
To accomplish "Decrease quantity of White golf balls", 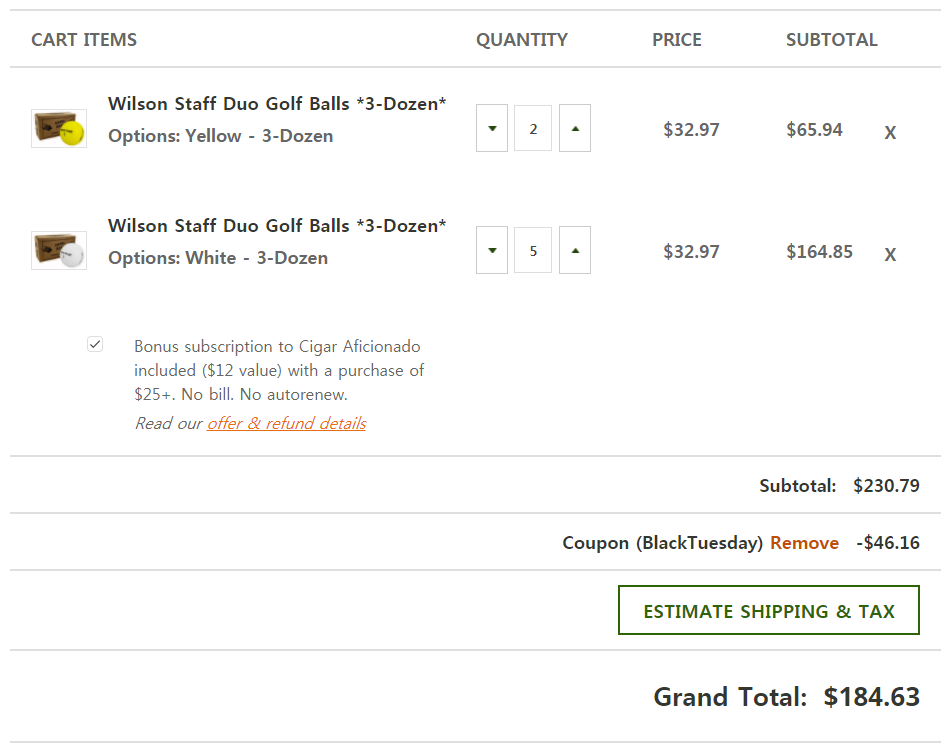I will point(492,250).
